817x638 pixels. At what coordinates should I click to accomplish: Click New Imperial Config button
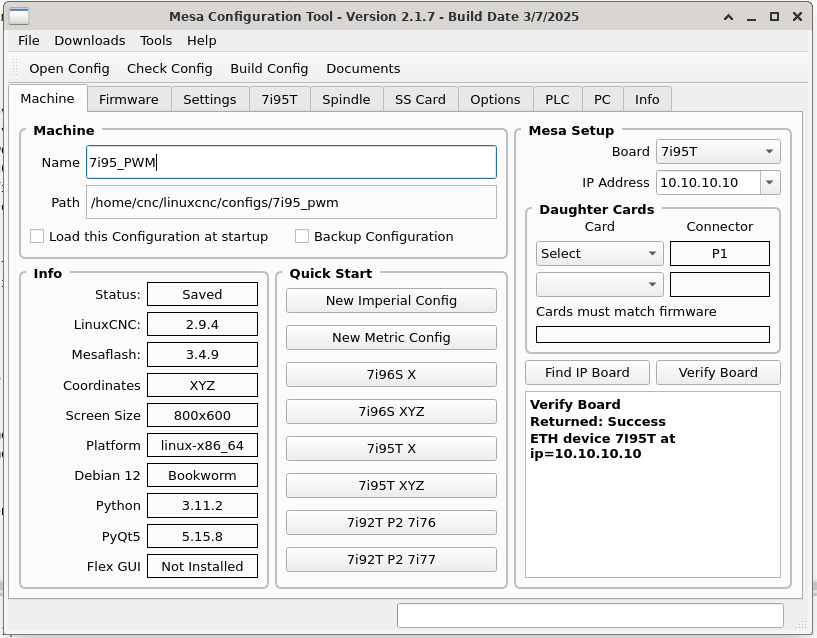click(391, 301)
